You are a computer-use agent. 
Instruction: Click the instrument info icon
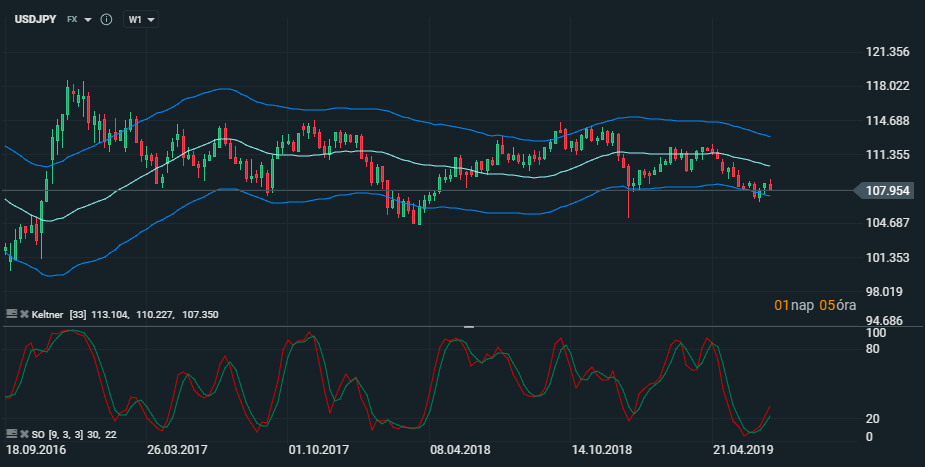tap(106, 19)
